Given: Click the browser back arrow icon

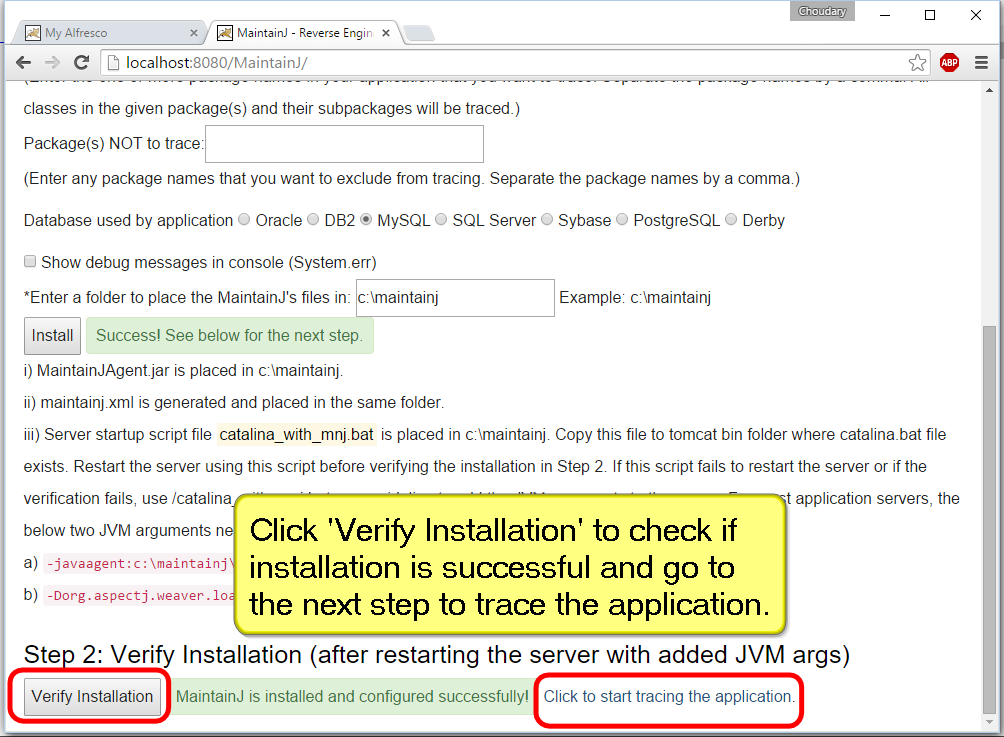Looking at the screenshot, I should 23,63.
